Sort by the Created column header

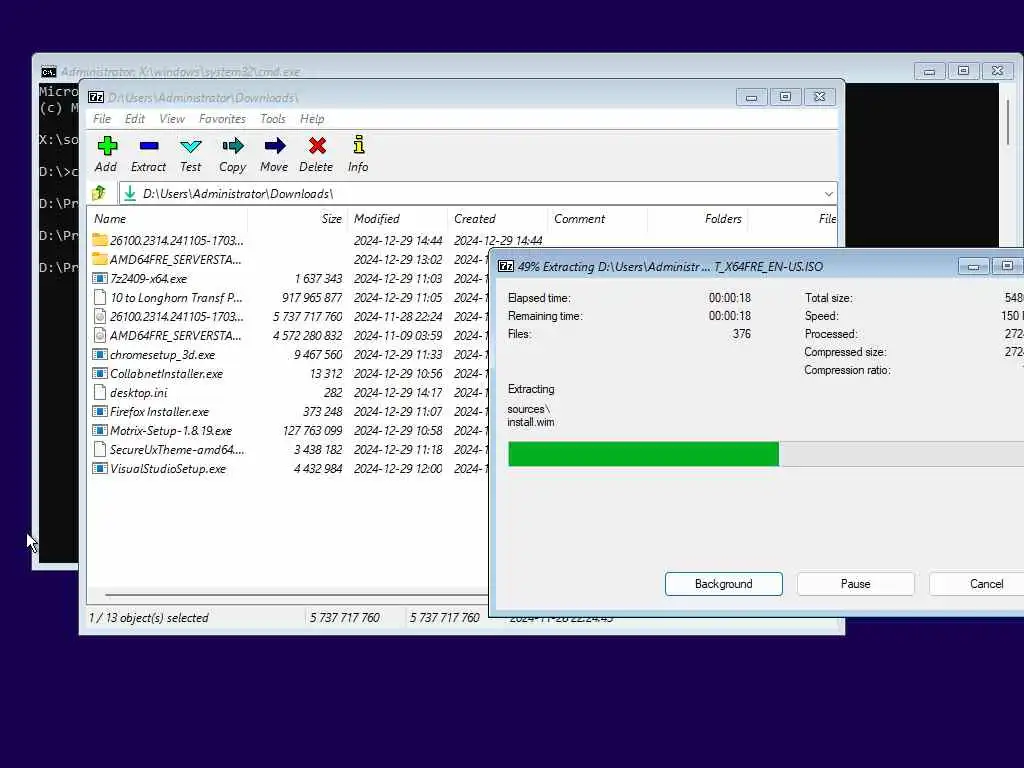[497, 219]
